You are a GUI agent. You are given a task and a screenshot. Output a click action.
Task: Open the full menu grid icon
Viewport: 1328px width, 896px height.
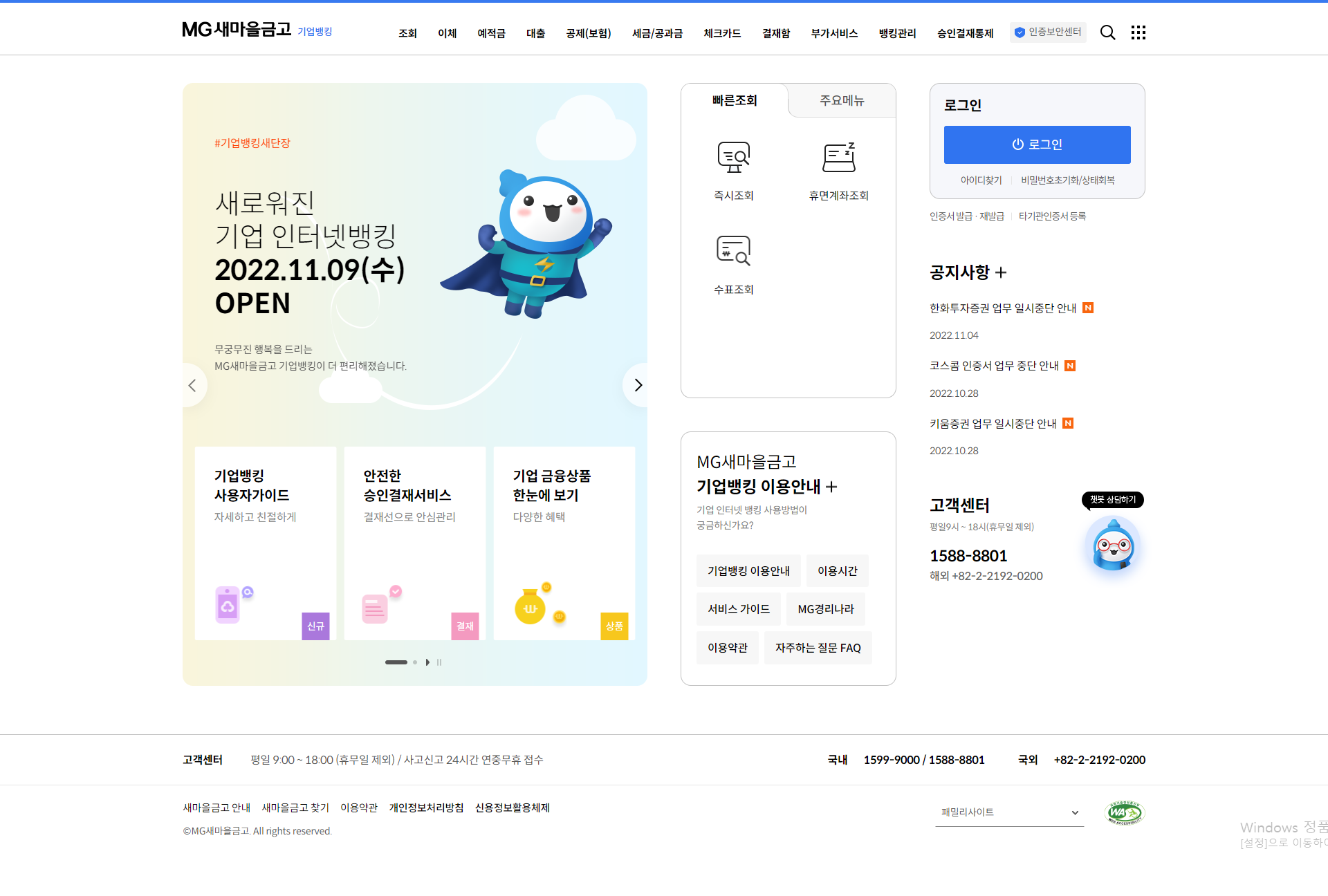(x=1138, y=32)
